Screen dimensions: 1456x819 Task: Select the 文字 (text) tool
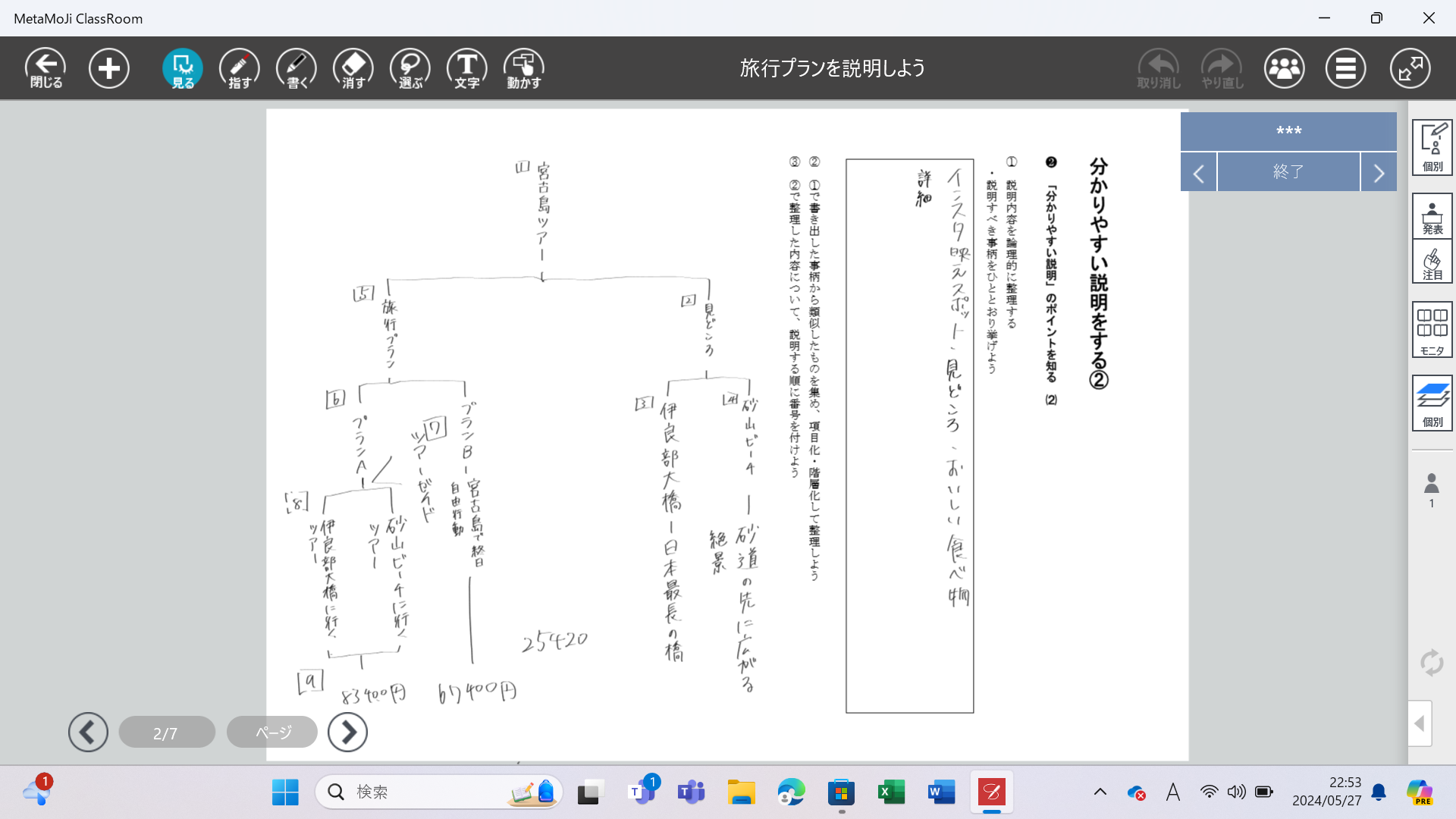point(466,68)
